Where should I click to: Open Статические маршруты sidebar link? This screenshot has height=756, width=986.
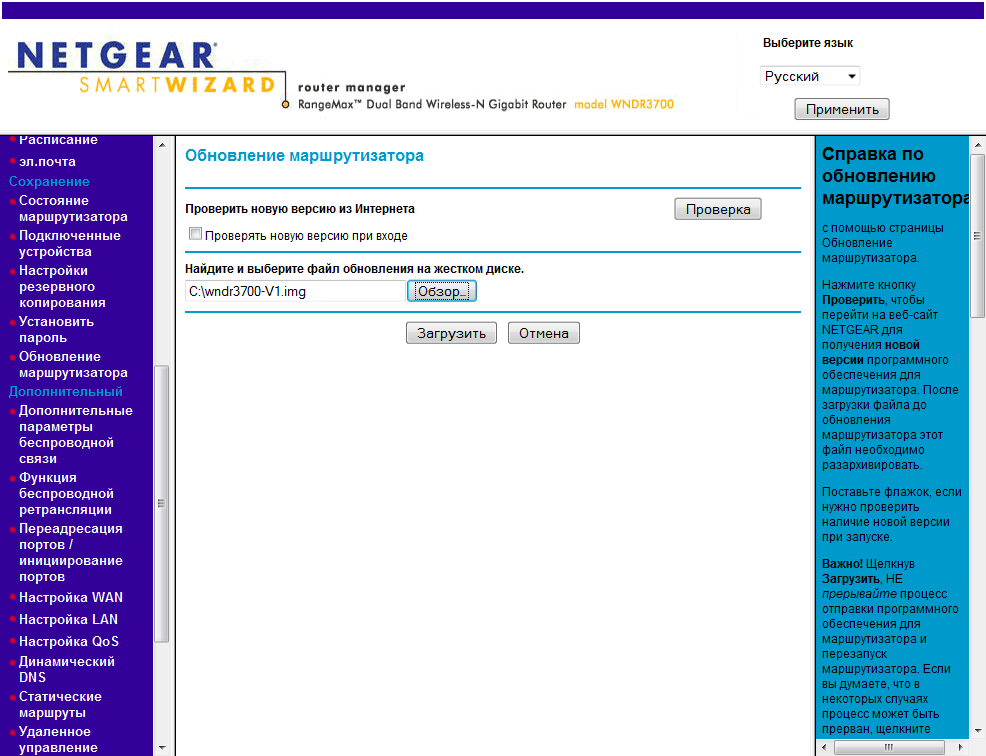pos(60,704)
